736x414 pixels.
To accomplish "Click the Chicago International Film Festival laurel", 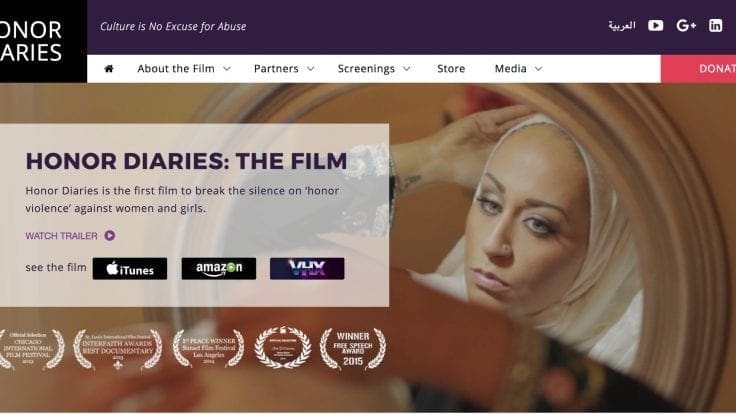I will [x=31, y=349].
